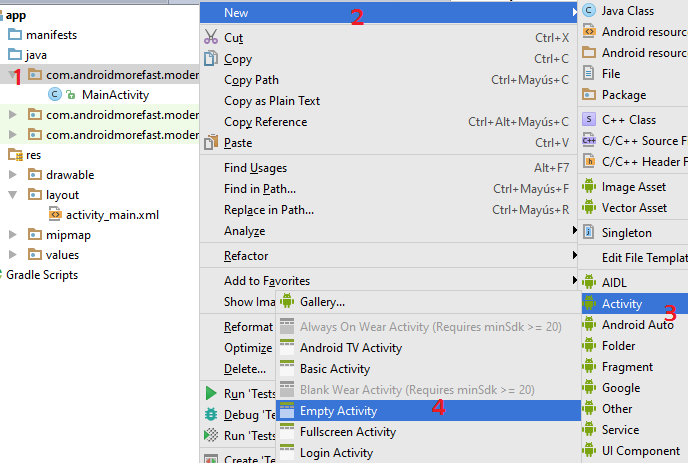Click the File document icon in submenu

pos(589,73)
